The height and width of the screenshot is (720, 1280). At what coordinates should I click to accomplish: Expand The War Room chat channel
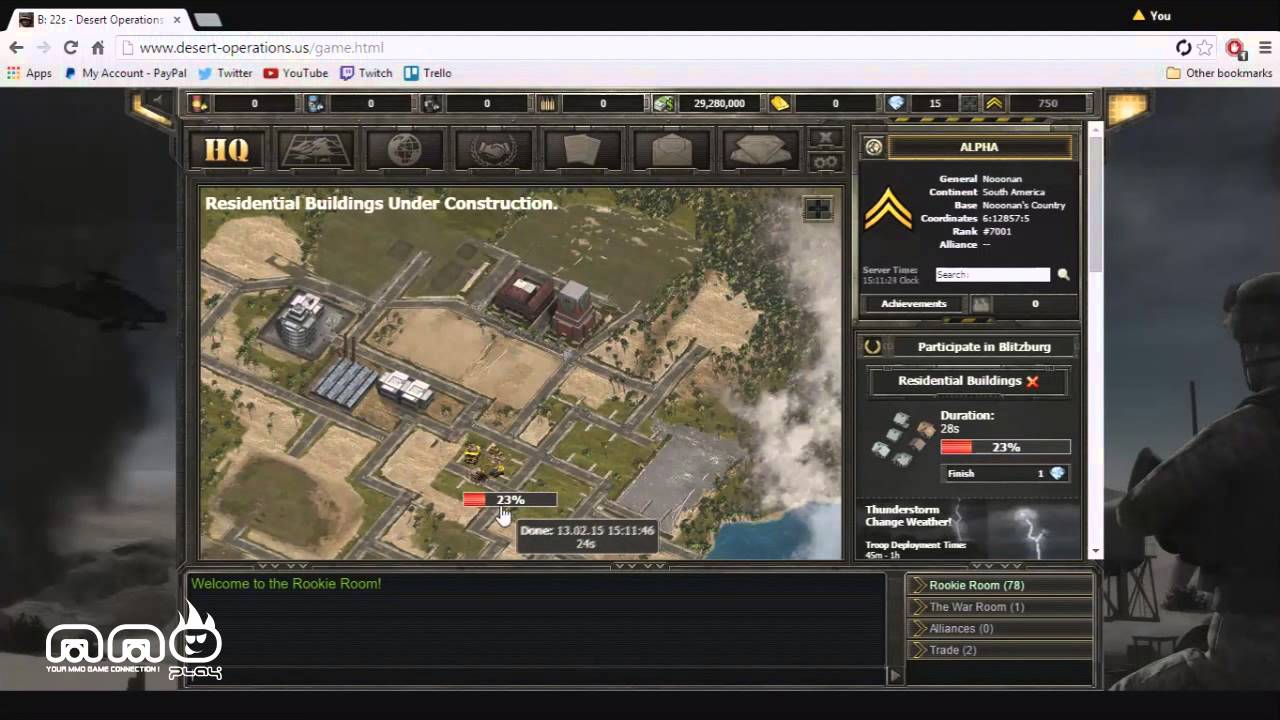[x=999, y=607]
